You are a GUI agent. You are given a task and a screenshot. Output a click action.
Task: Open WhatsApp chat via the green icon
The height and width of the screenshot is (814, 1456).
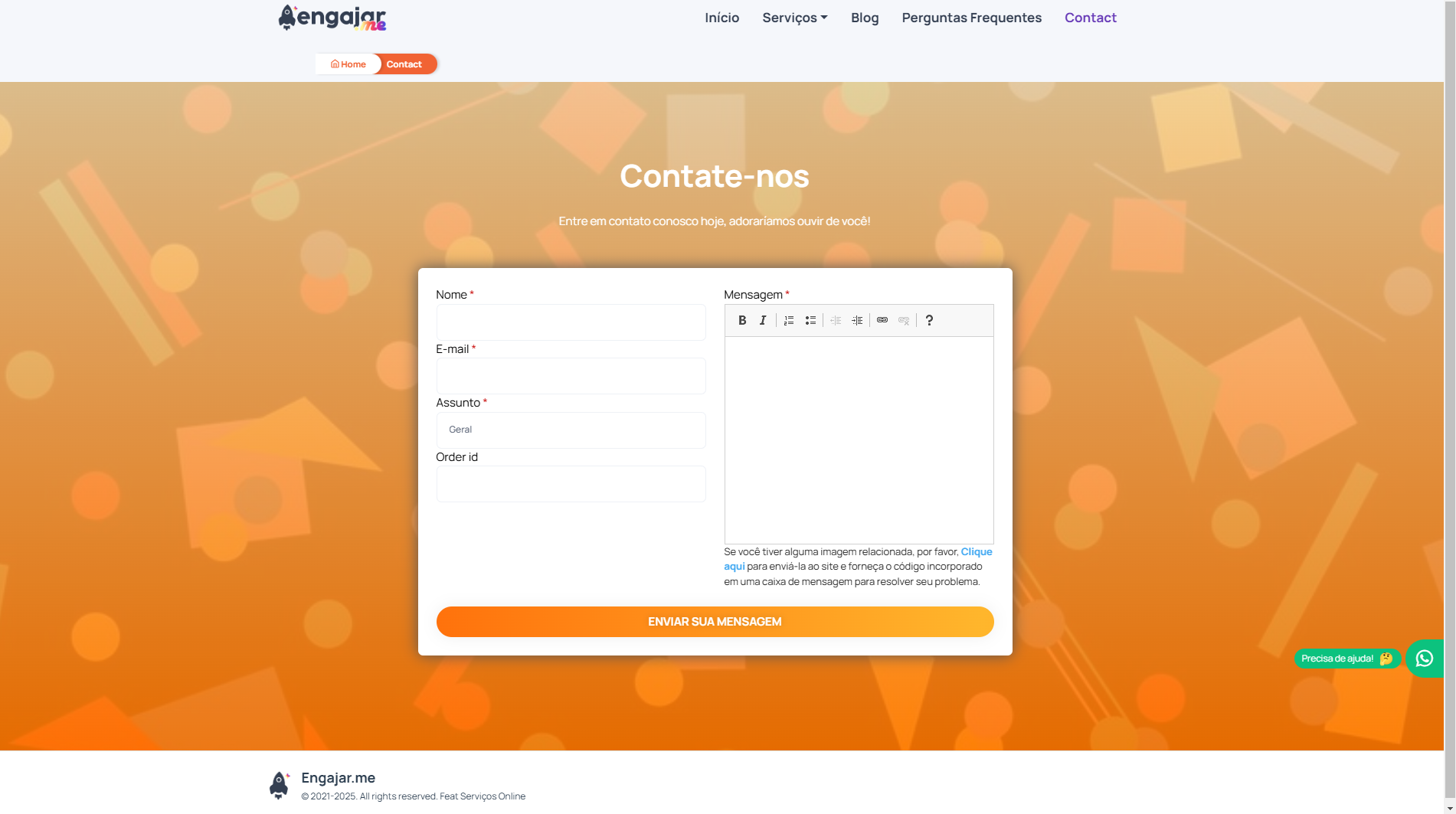tap(1424, 659)
